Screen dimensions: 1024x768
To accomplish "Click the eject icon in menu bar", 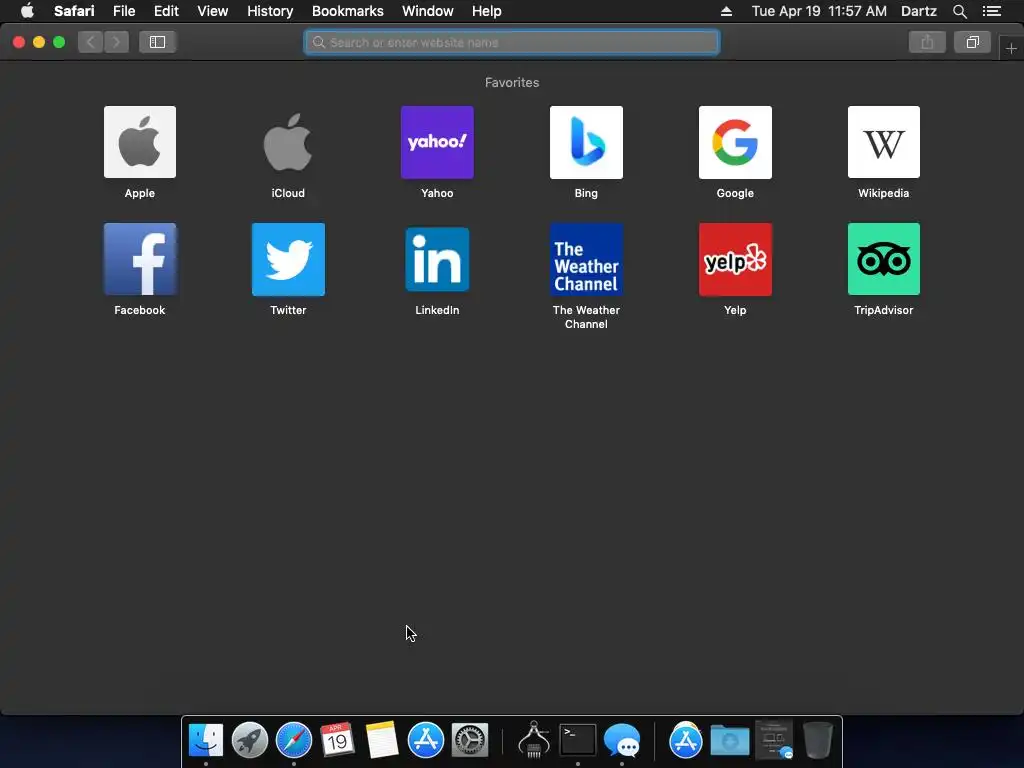I will pos(726,11).
